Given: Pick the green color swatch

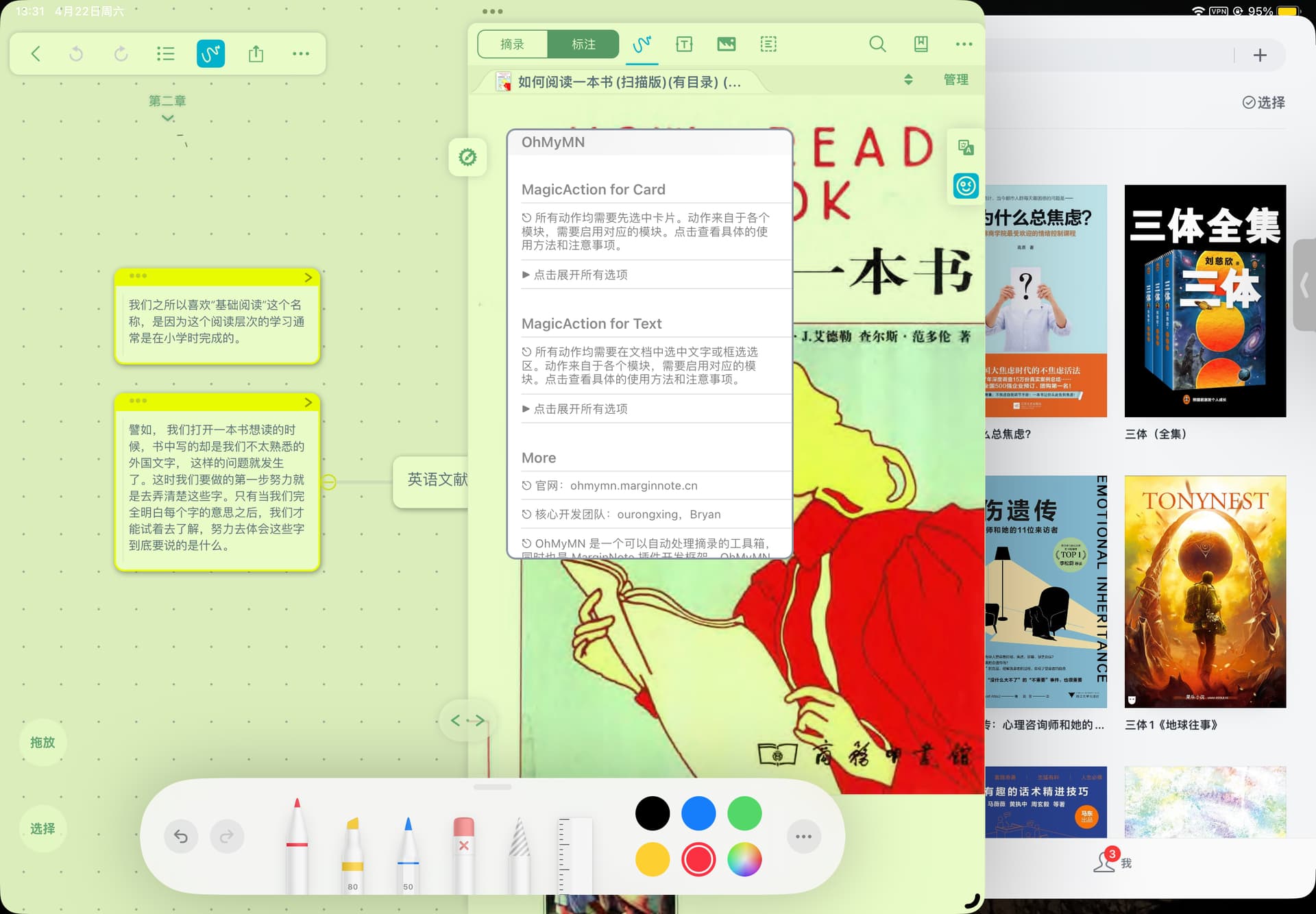Looking at the screenshot, I should coord(744,814).
